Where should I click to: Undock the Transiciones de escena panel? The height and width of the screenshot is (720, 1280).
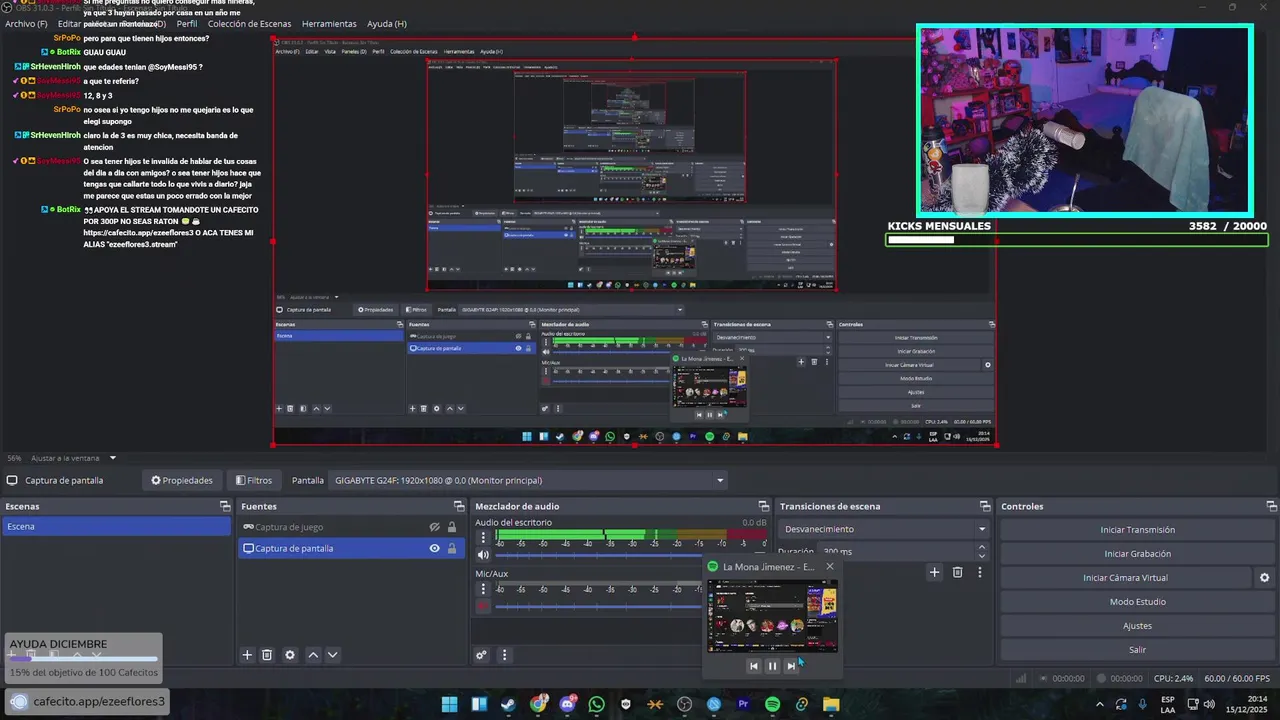click(x=985, y=506)
